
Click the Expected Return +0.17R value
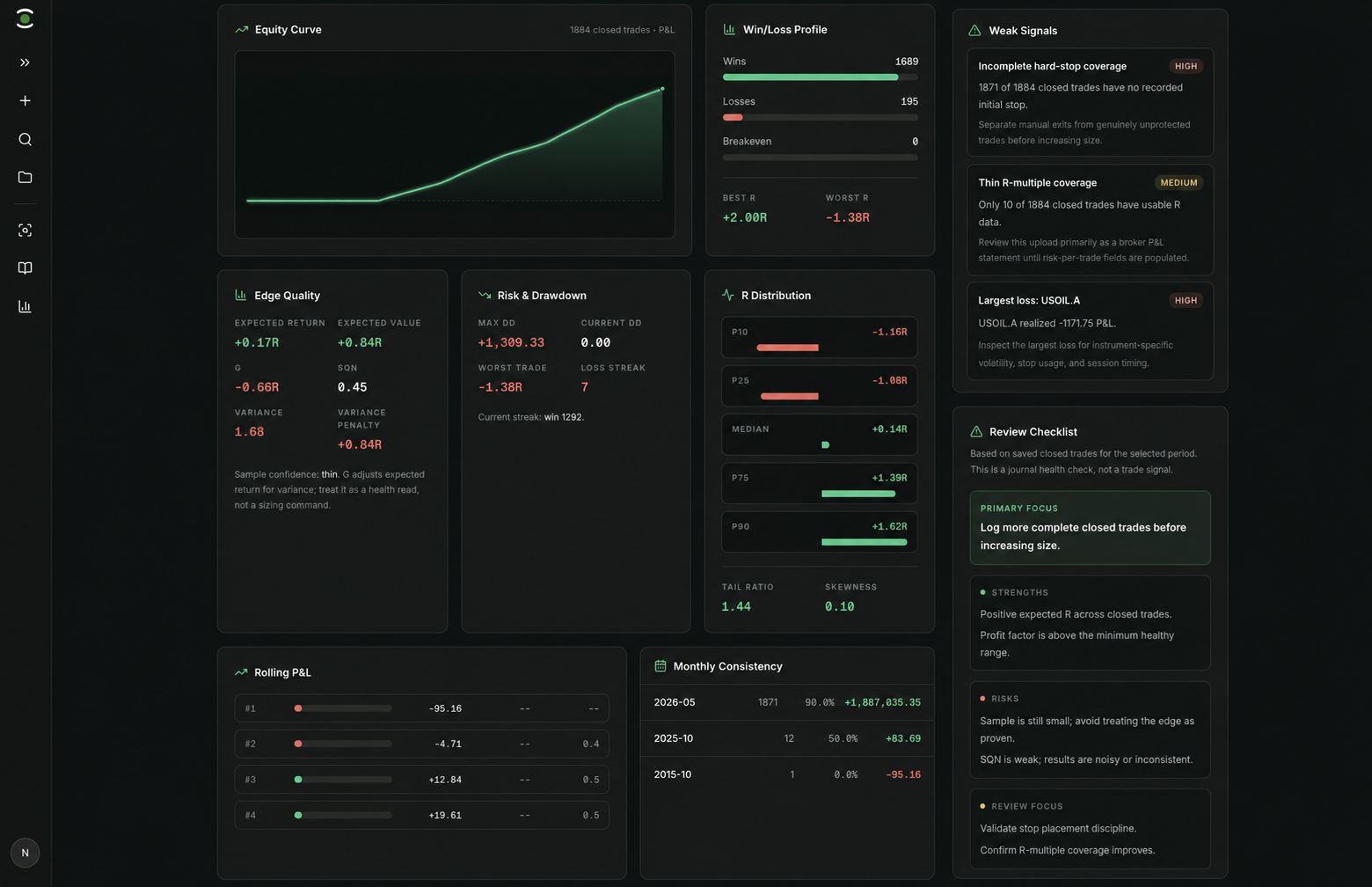(x=256, y=342)
